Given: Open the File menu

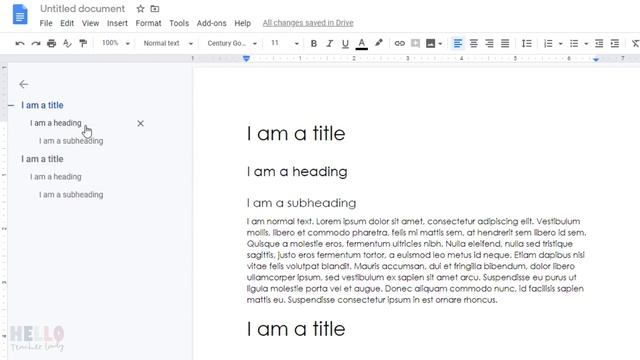Looking at the screenshot, I should (x=46, y=23).
